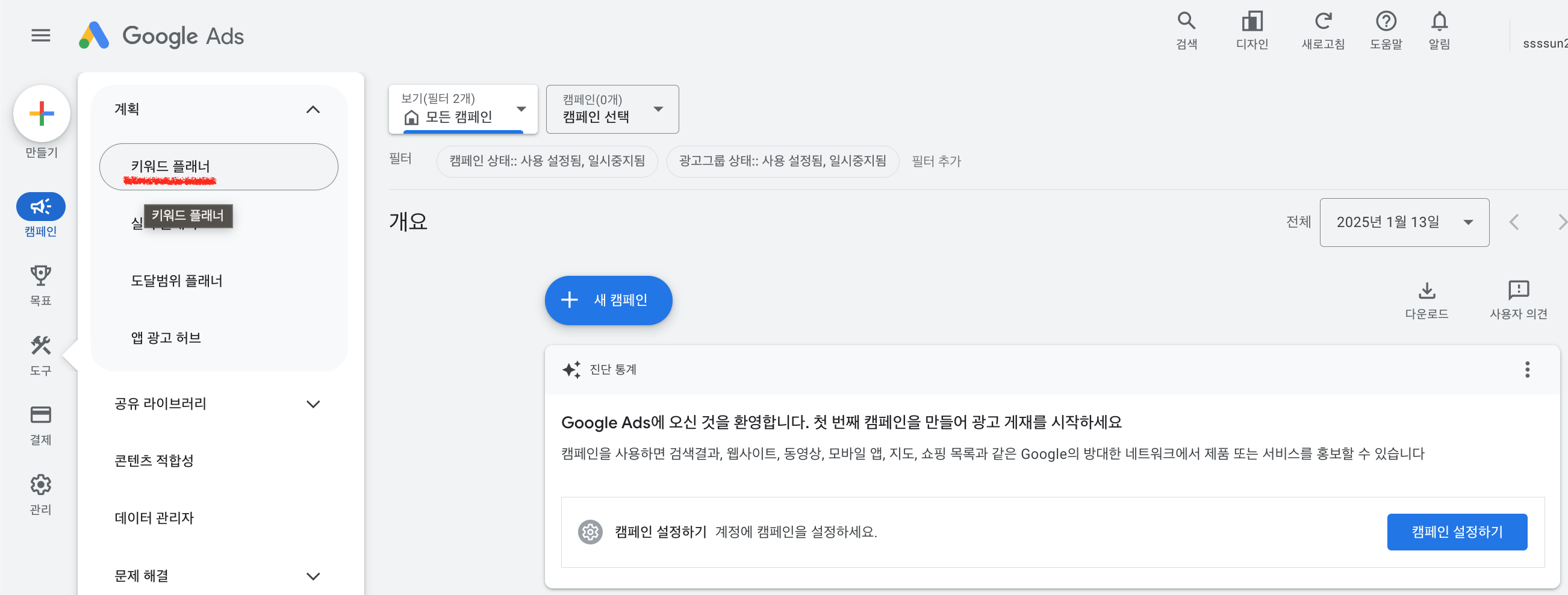
Task: Expand the 문제 해결 section
Action: pos(313,576)
